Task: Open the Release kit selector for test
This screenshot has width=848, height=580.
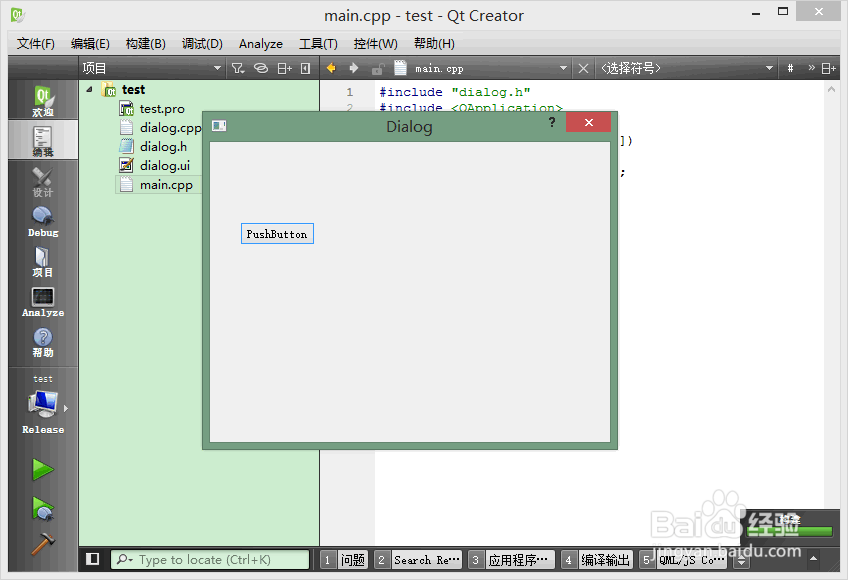Action: click(43, 406)
